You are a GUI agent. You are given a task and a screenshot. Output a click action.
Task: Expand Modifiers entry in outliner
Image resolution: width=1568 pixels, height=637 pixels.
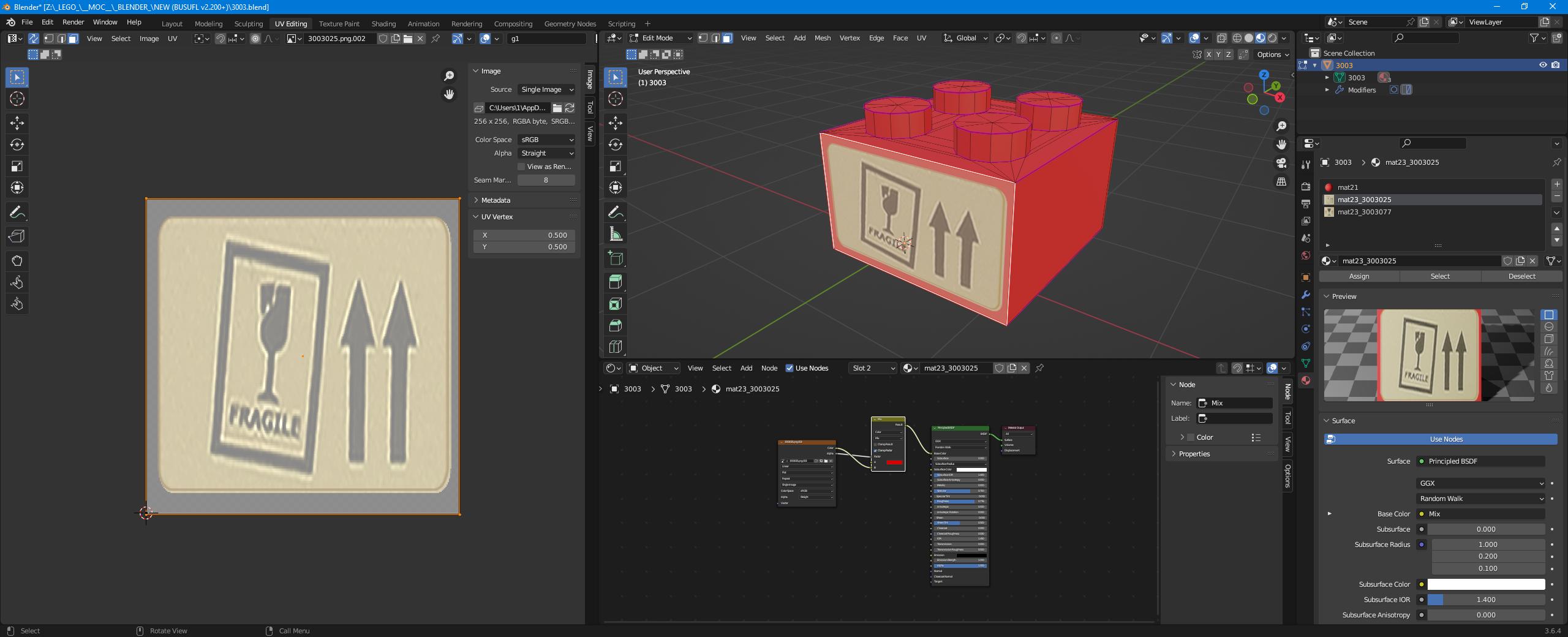click(x=1327, y=90)
